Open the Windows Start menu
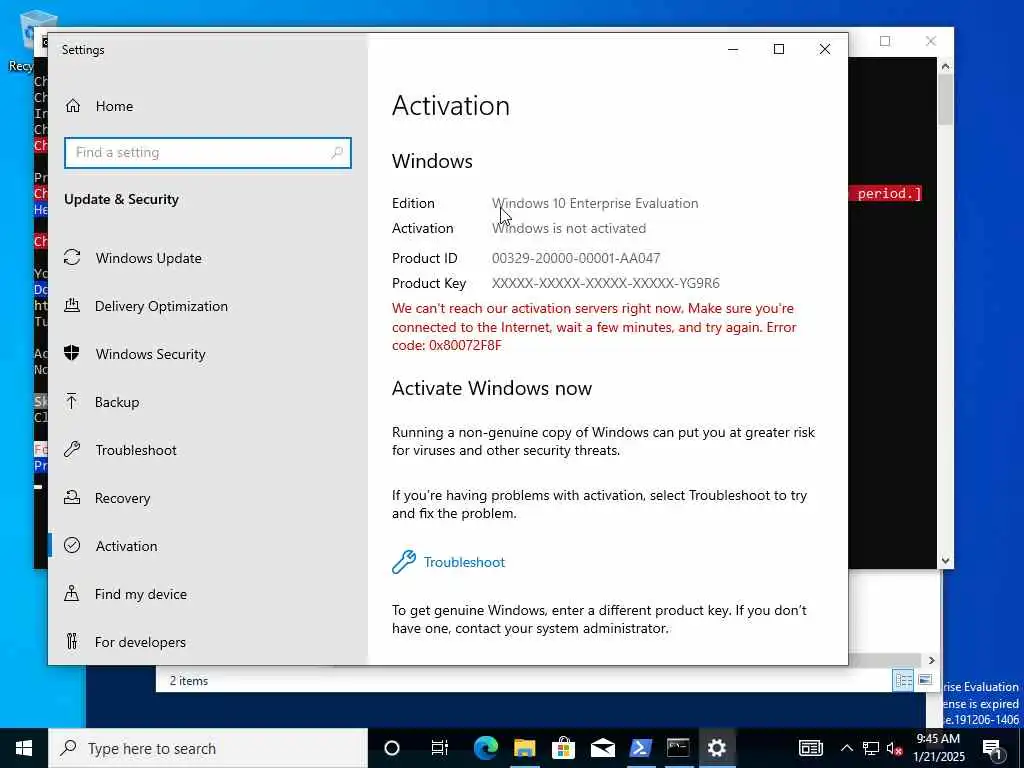This screenshot has height=768, width=1024. [x=24, y=748]
